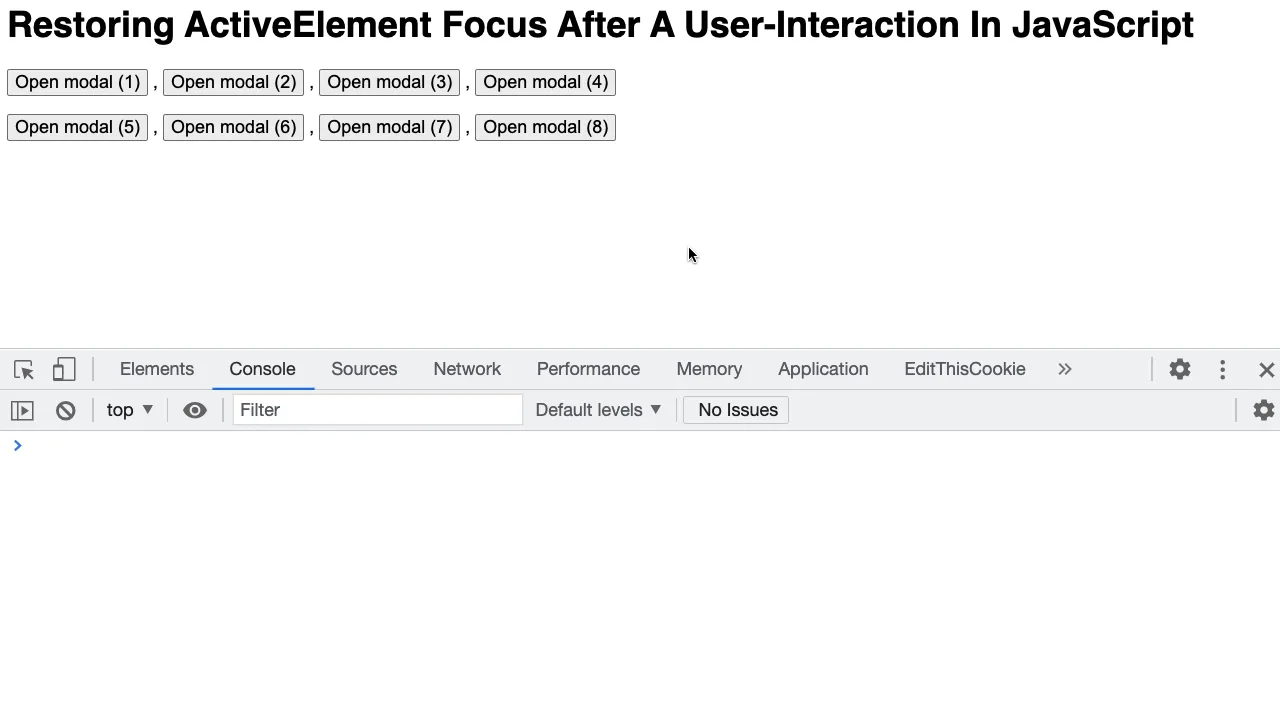This screenshot has width=1280, height=720.
Task: Focus the console Filter input field
Action: coord(378,410)
